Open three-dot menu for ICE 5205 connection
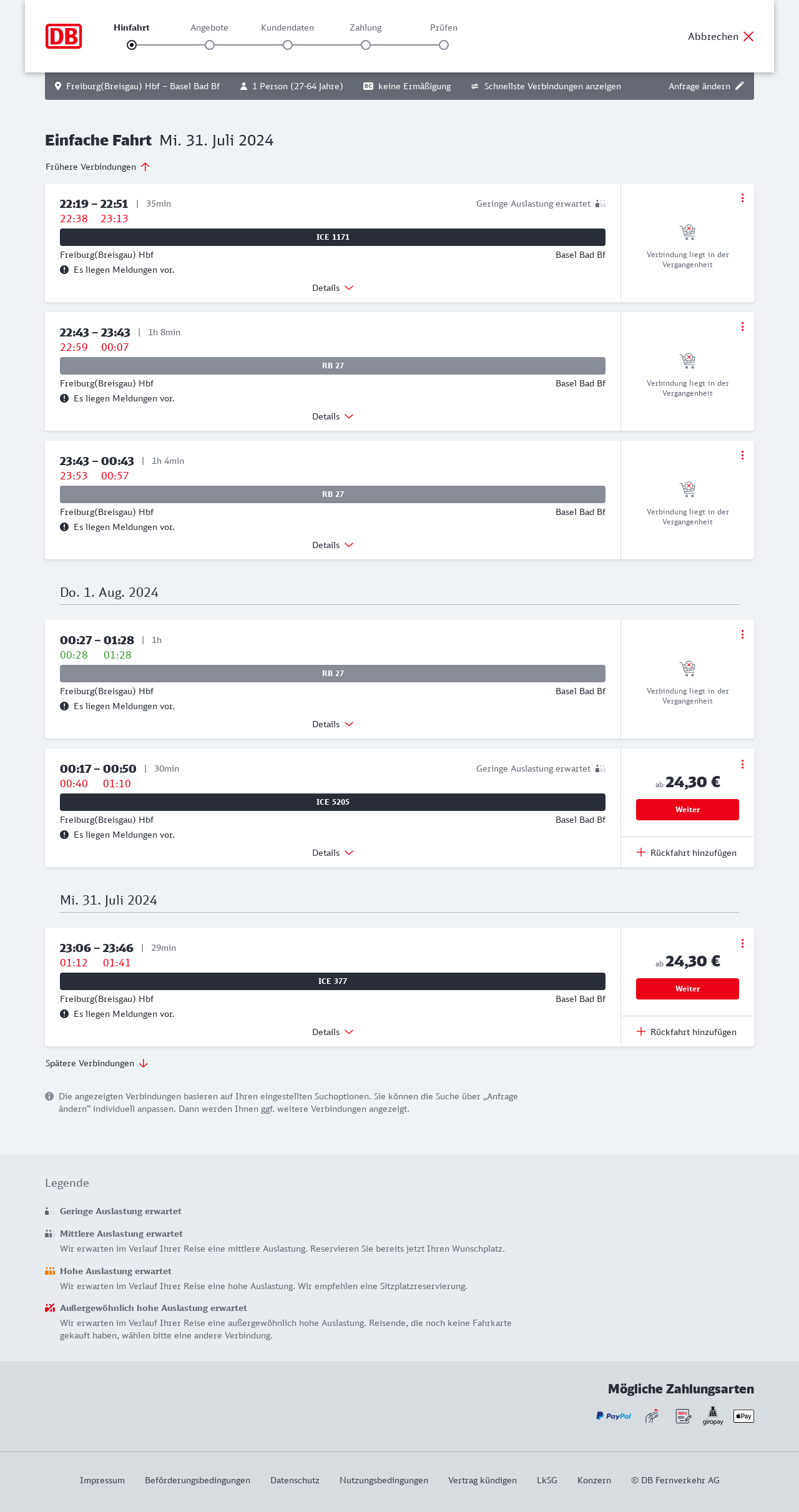799x1512 pixels. click(x=742, y=764)
